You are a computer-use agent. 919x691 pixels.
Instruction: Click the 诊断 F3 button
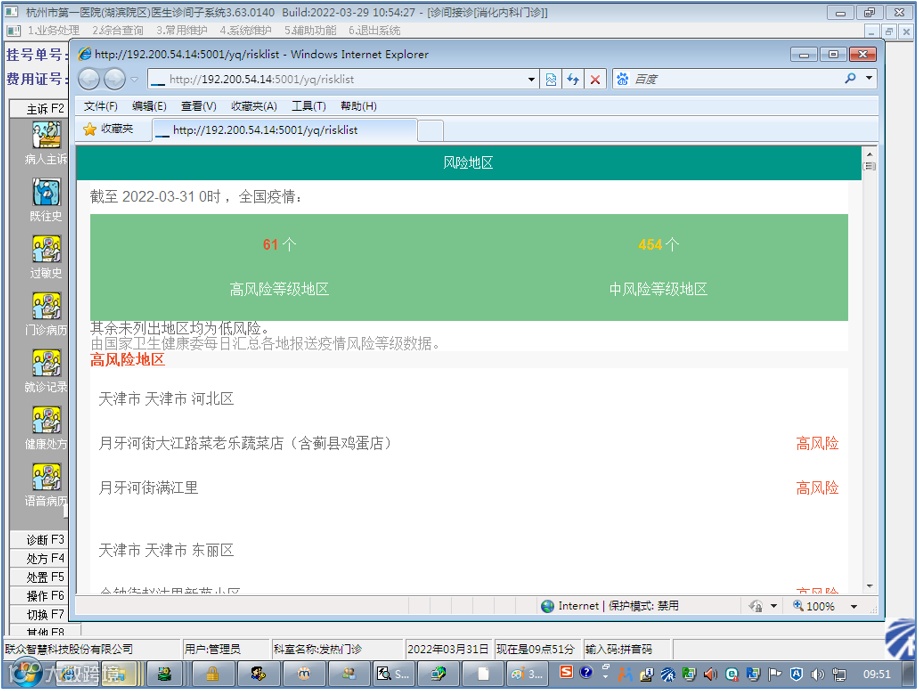pos(39,539)
